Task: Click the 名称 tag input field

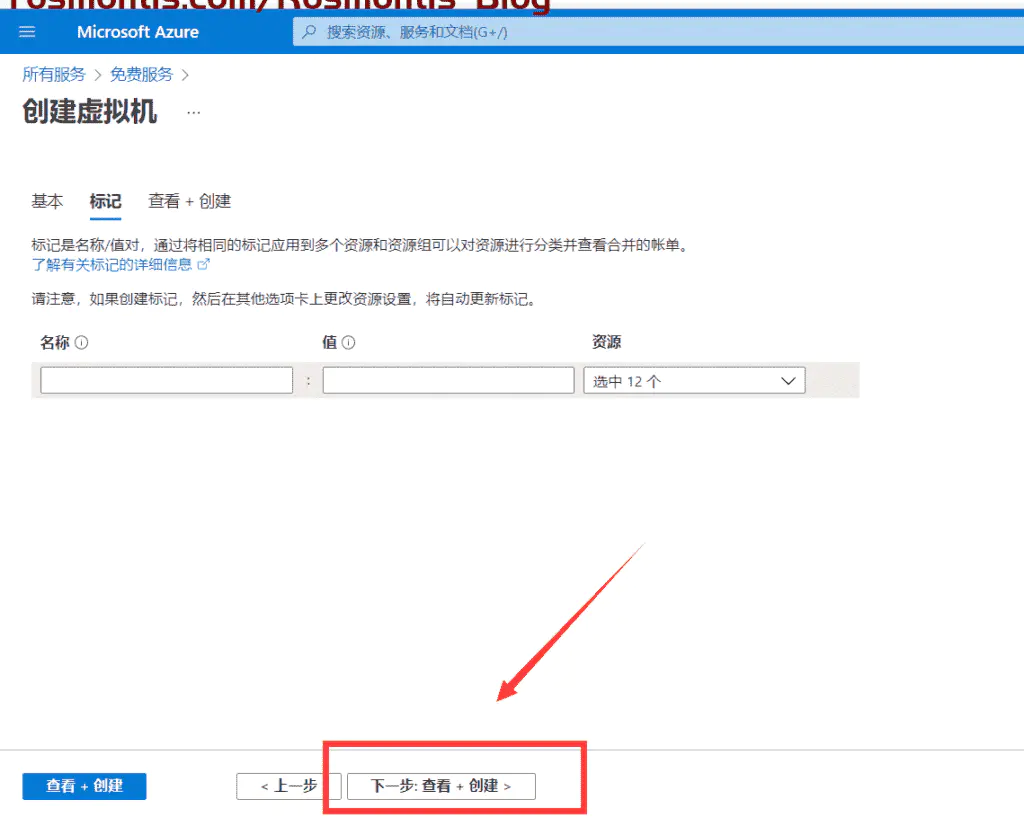Action: [167, 380]
